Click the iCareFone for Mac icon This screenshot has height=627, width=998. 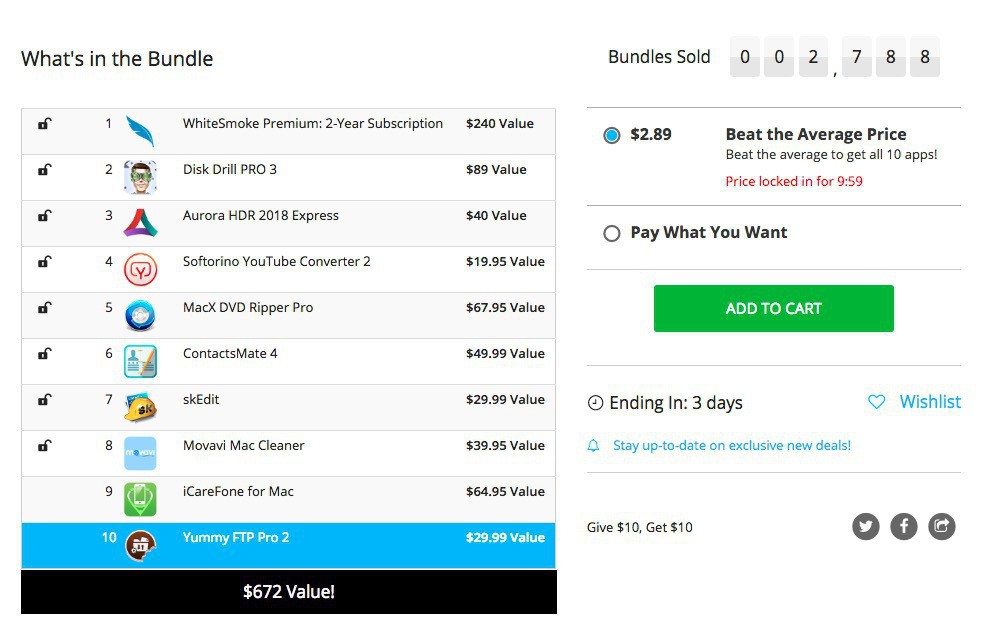pyautogui.click(x=140, y=499)
